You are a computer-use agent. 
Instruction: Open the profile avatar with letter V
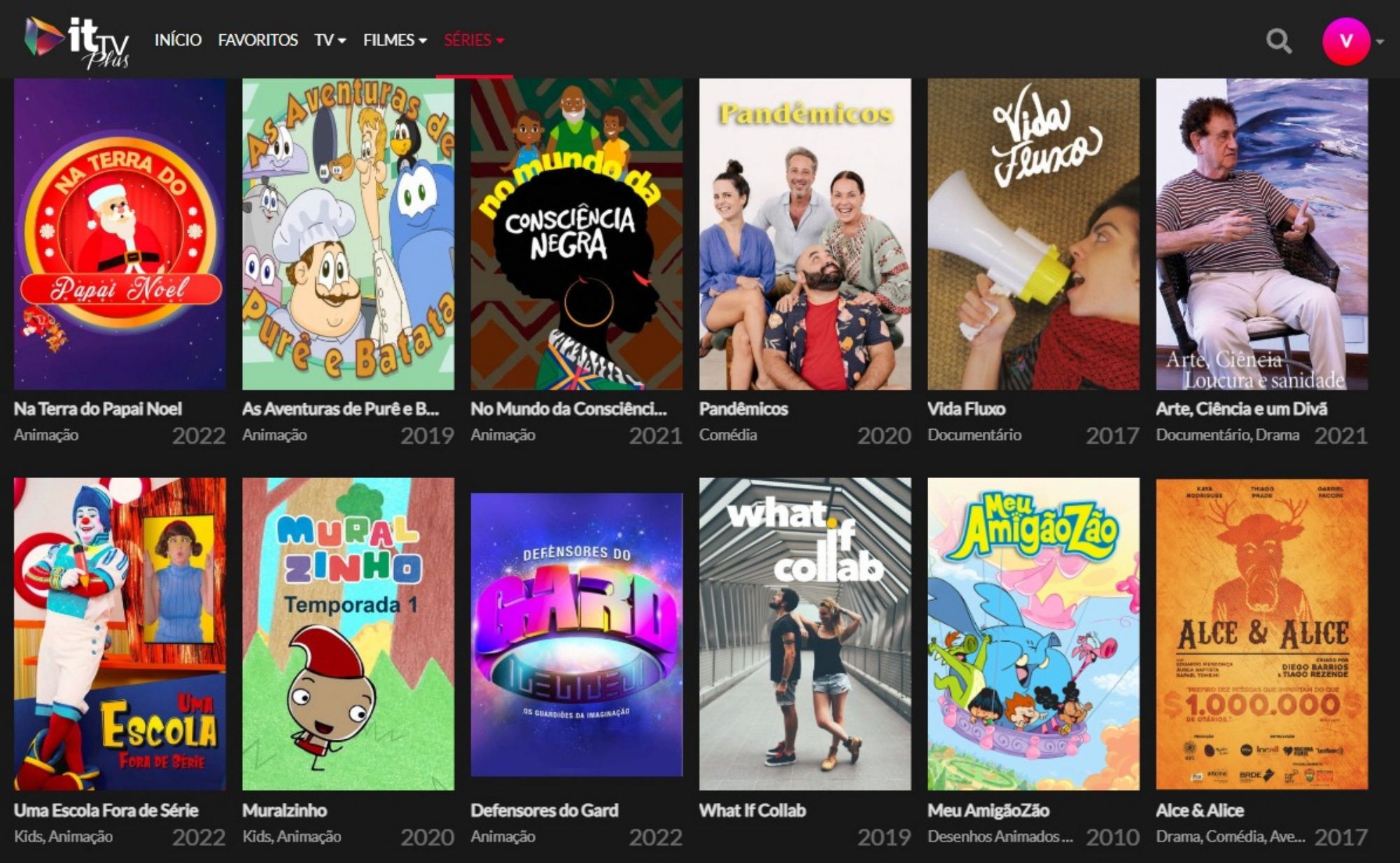pyautogui.click(x=1345, y=41)
